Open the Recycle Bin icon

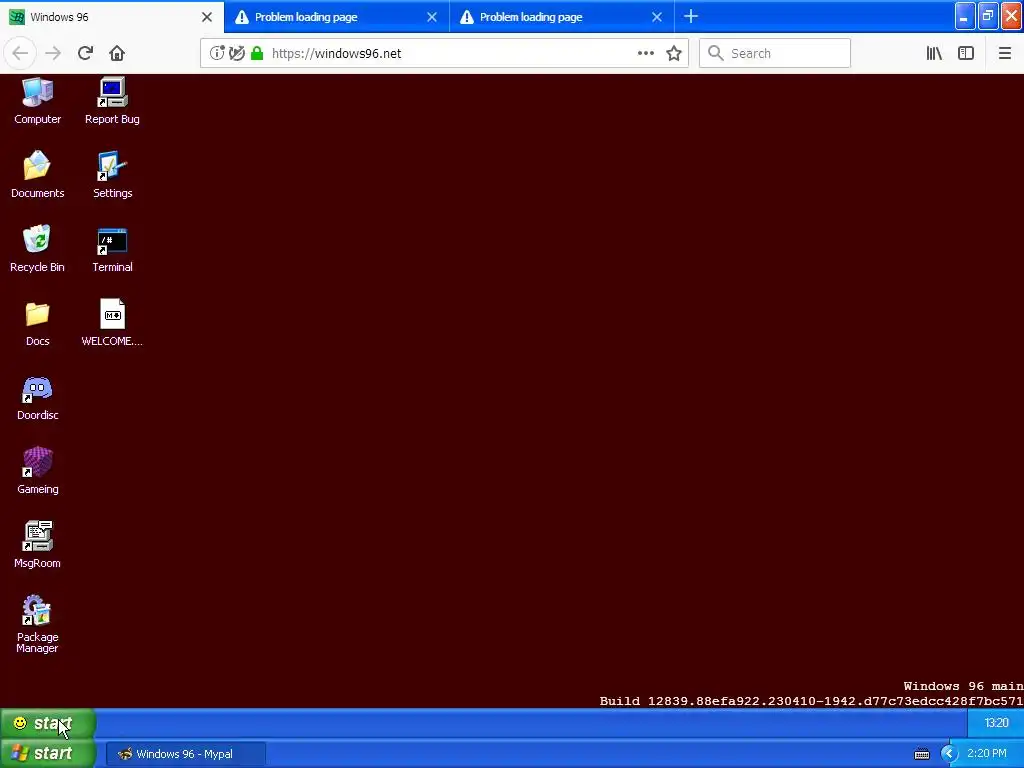coord(37,248)
